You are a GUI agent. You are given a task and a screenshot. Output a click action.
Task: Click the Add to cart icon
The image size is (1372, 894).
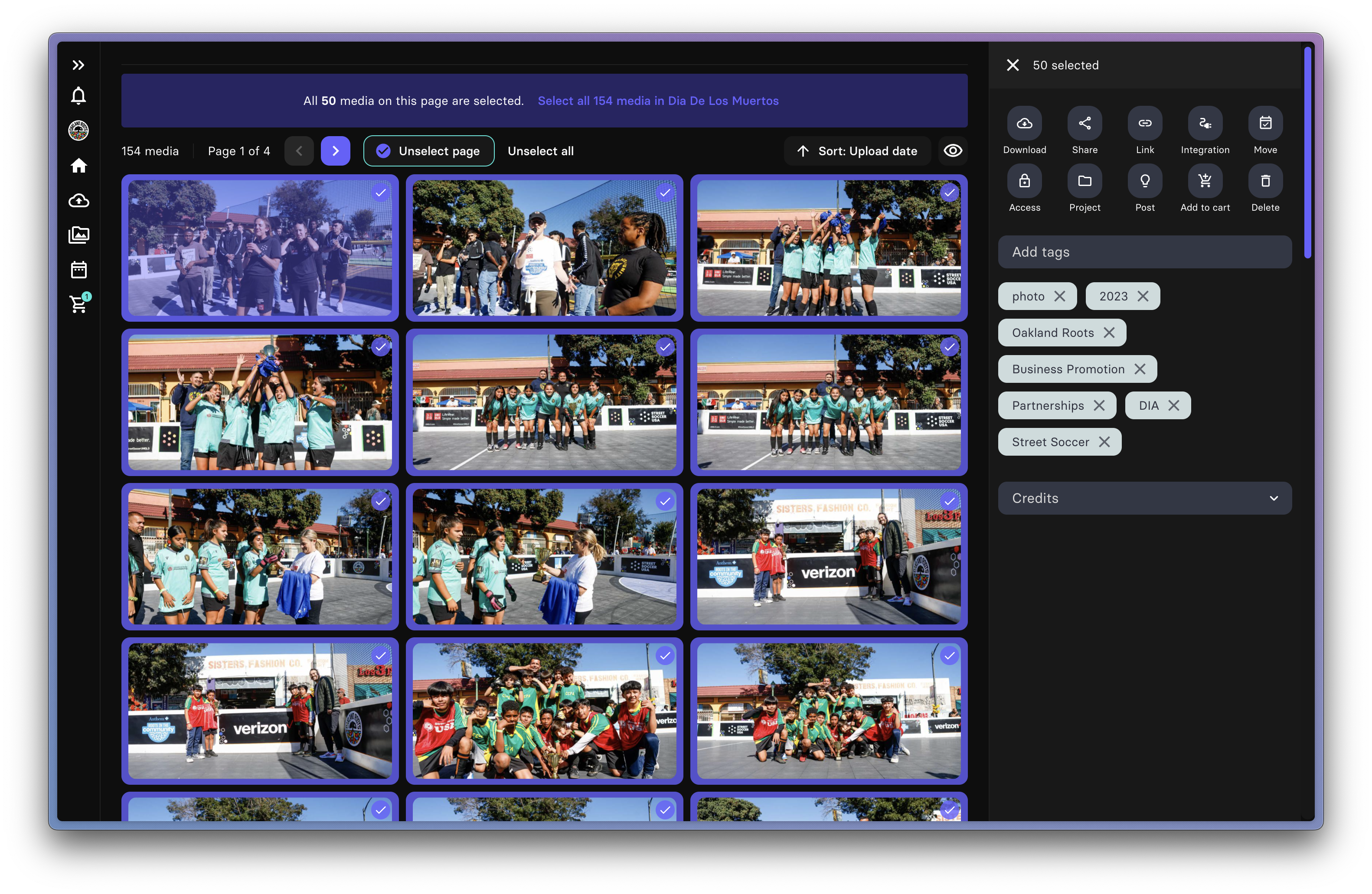(1205, 181)
